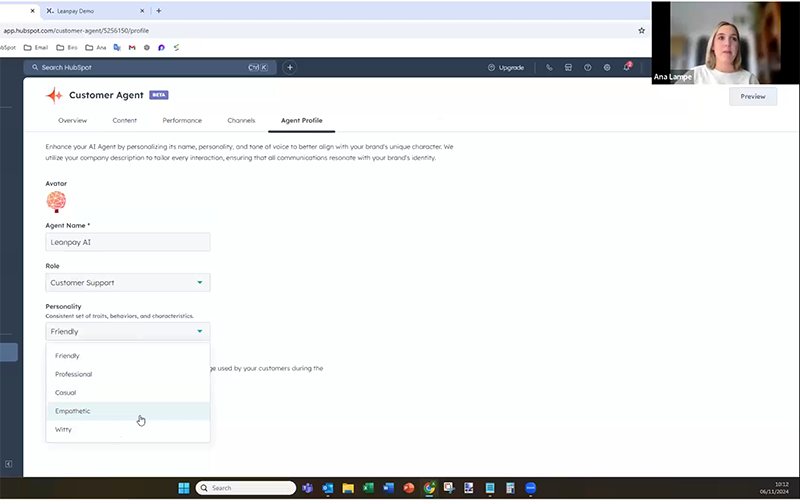Collapse the Personality dropdown showing Friendly
Screen dimensions: 800x500
pos(128,332)
